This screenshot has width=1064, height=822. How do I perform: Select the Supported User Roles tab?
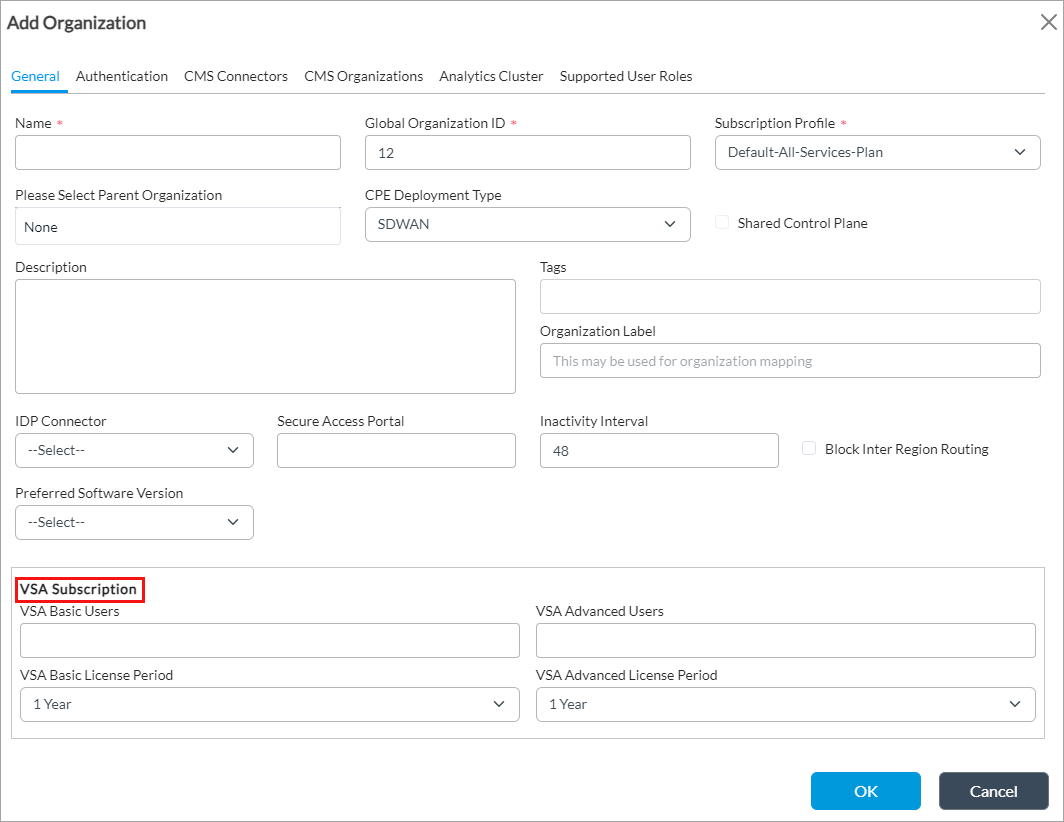[626, 76]
